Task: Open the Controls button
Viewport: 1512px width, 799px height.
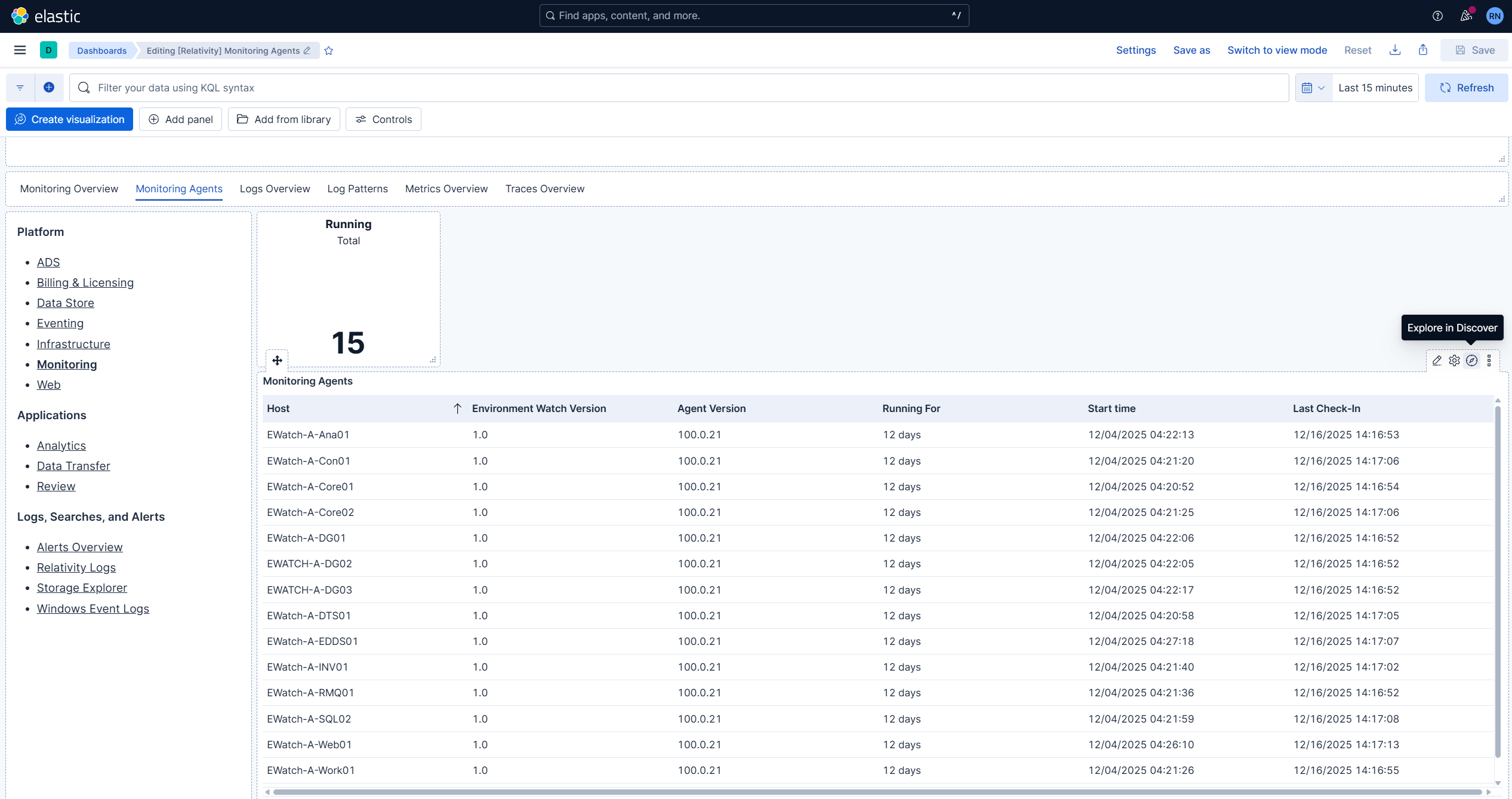Action: (383, 119)
